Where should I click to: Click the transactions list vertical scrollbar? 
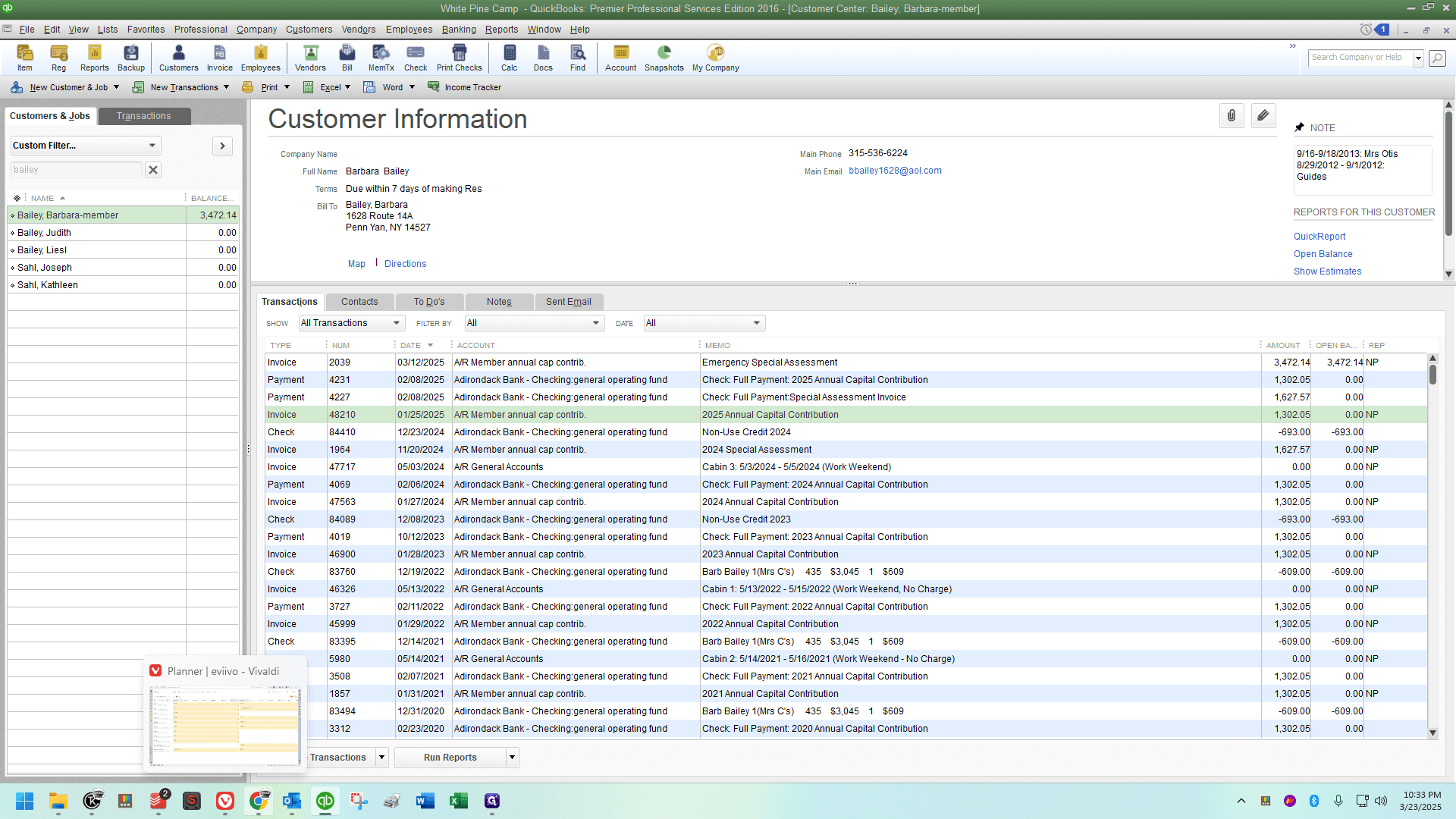point(1432,546)
